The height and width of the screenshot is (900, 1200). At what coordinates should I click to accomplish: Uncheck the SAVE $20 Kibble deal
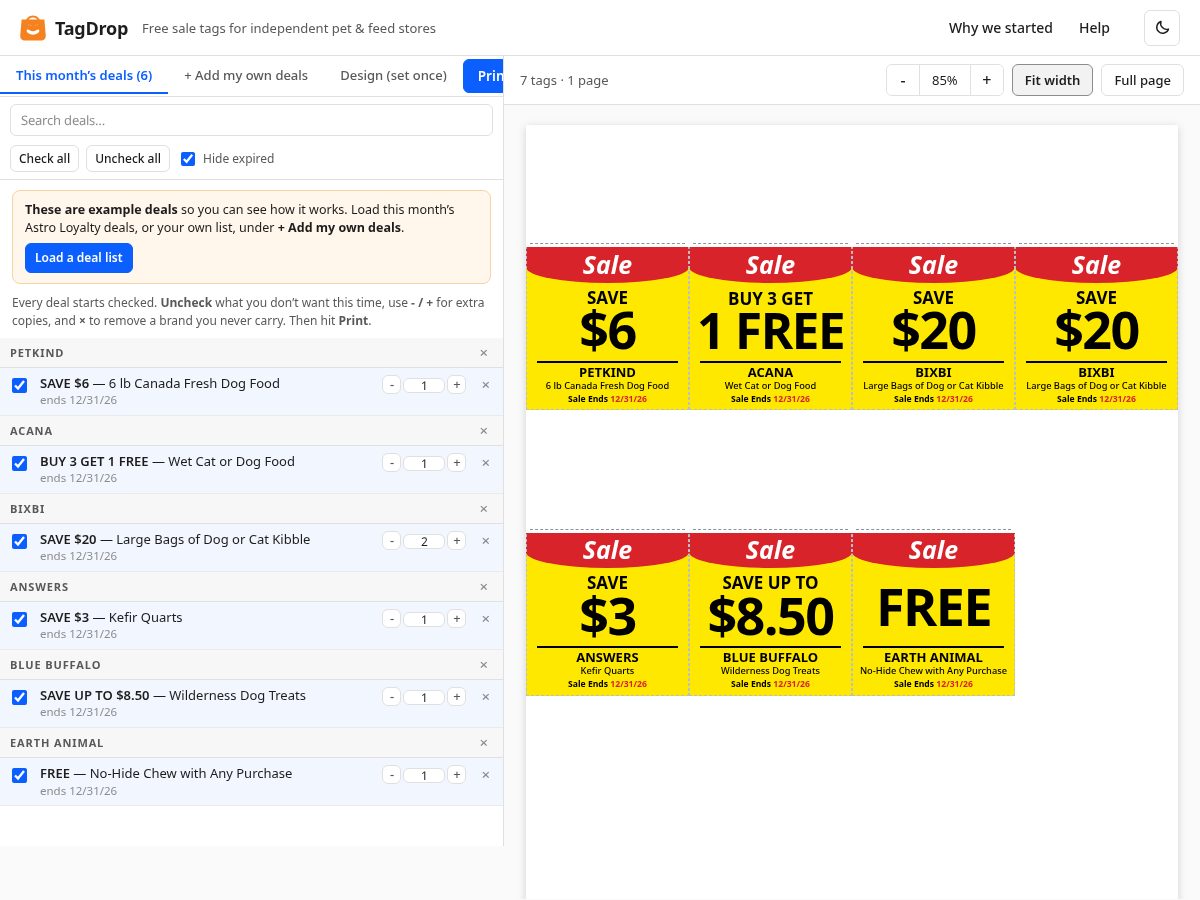pos(19,541)
